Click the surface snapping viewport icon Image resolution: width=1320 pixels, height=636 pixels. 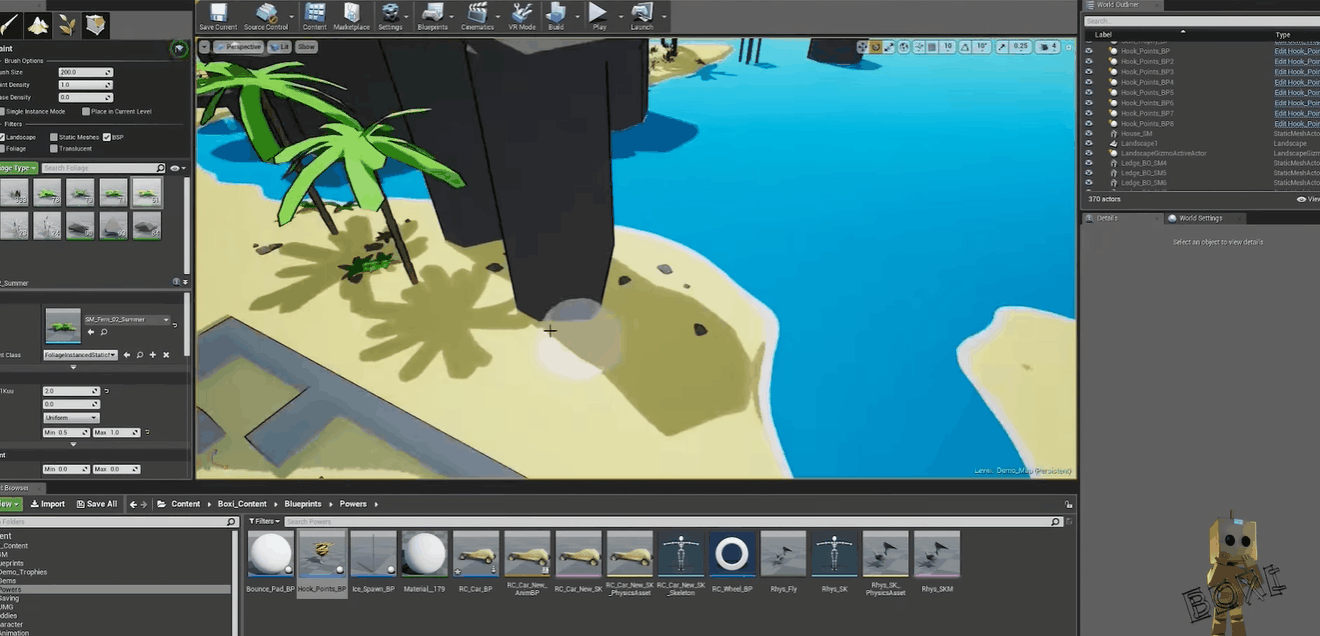click(x=918, y=47)
